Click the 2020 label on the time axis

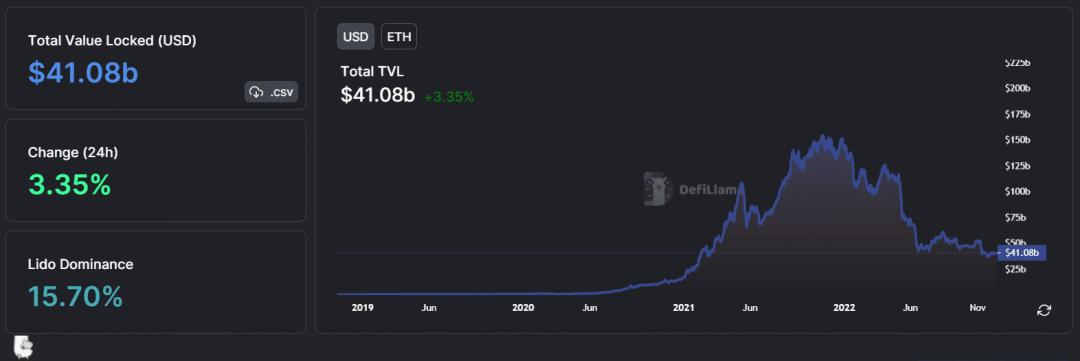[x=524, y=308]
